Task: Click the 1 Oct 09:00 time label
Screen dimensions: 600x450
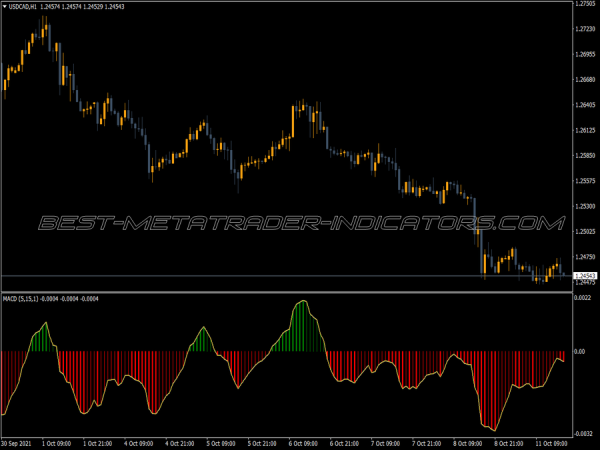Action: point(56,443)
